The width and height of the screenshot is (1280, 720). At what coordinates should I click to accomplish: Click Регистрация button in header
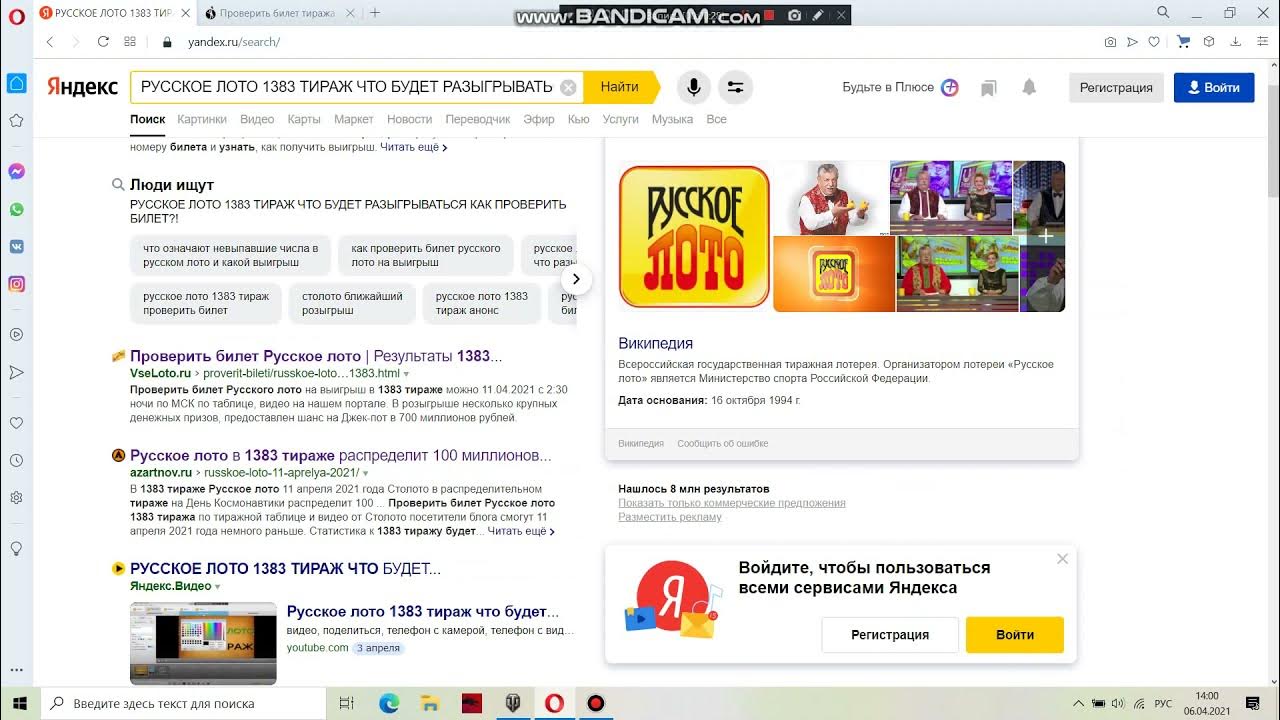pyautogui.click(x=1116, y=88)
